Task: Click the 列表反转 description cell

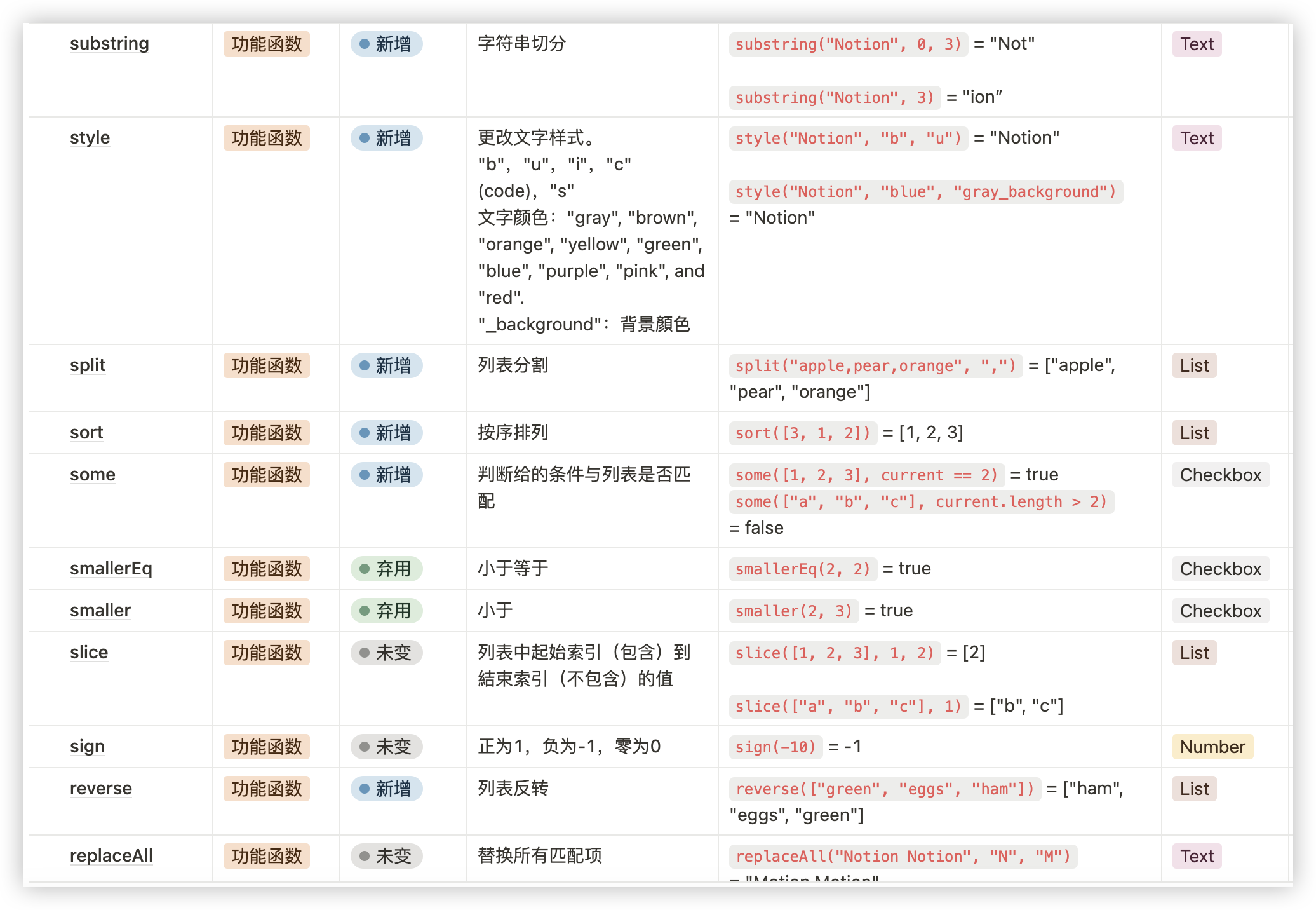Action: point(513,789)
